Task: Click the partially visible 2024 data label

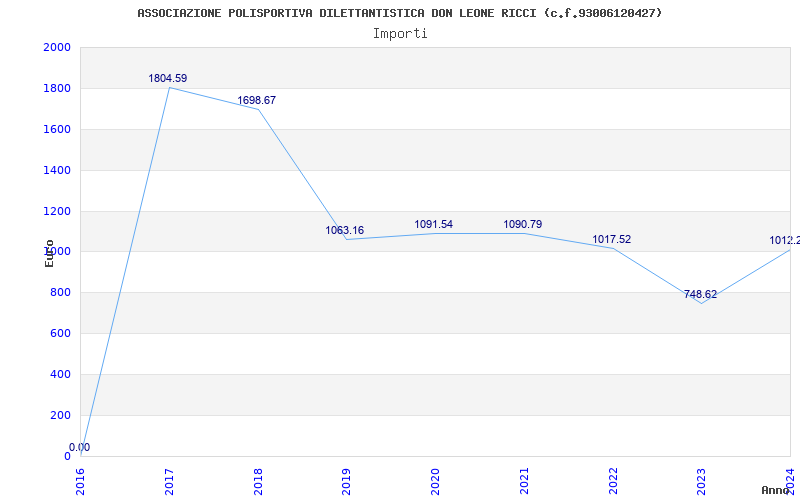Action: point(785,240)
